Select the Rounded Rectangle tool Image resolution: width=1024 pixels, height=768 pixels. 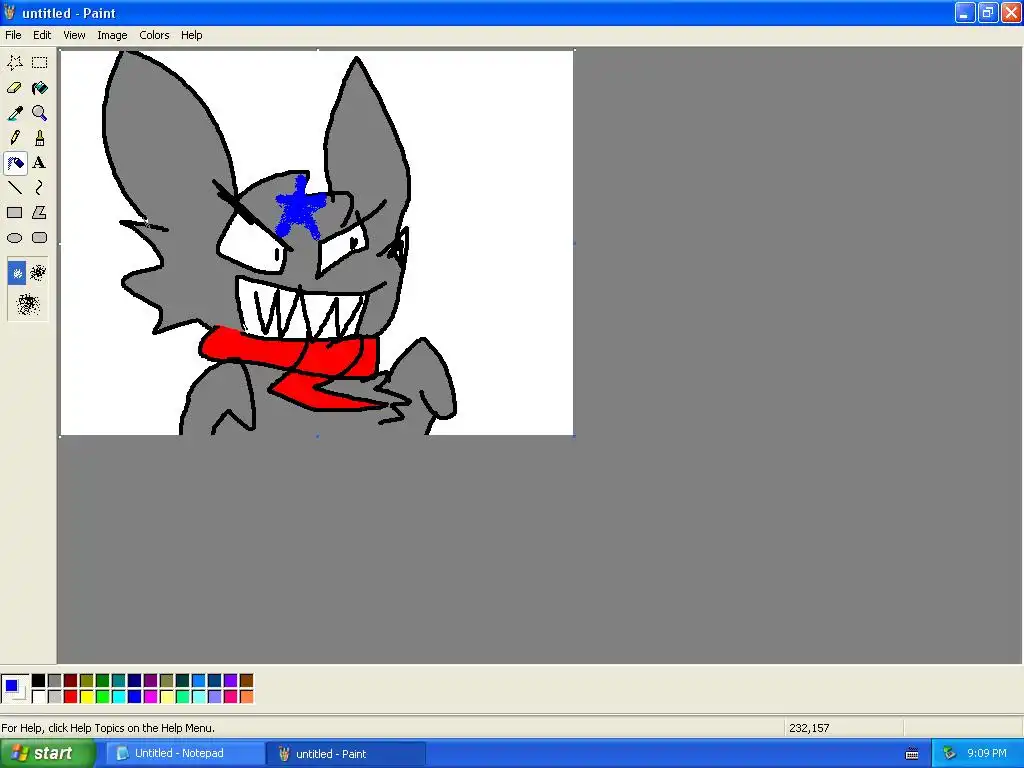40,238
